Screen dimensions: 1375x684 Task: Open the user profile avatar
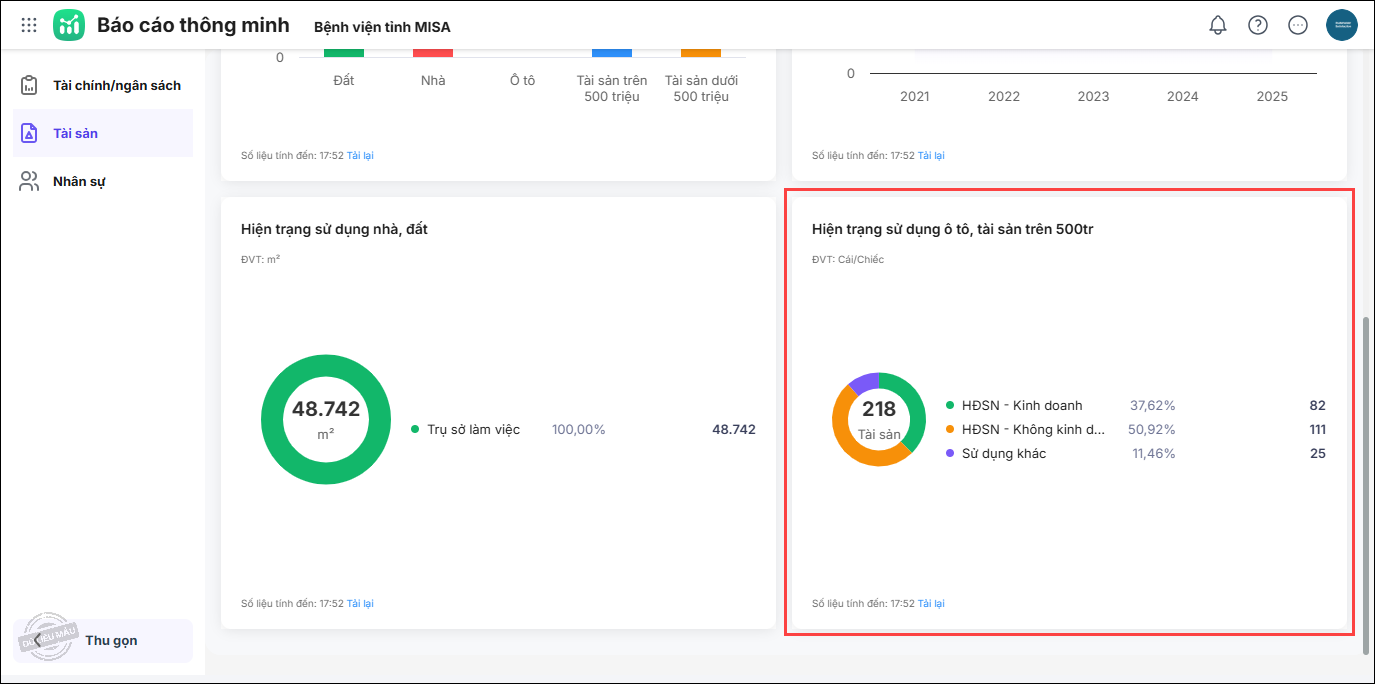click(x=1341, y=25)
